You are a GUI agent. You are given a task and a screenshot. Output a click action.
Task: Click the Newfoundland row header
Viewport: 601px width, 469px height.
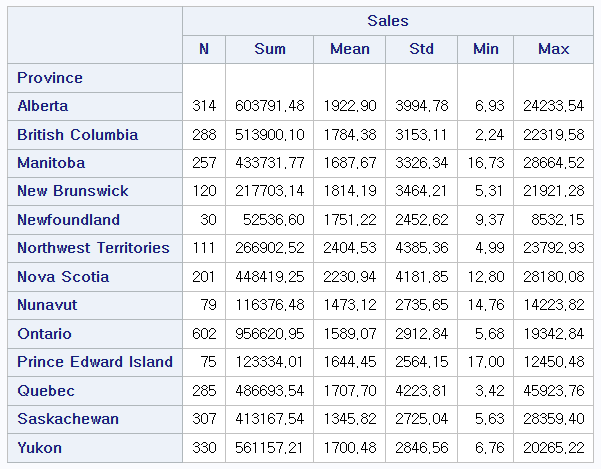pyautogui.click(x=95, y=220)
